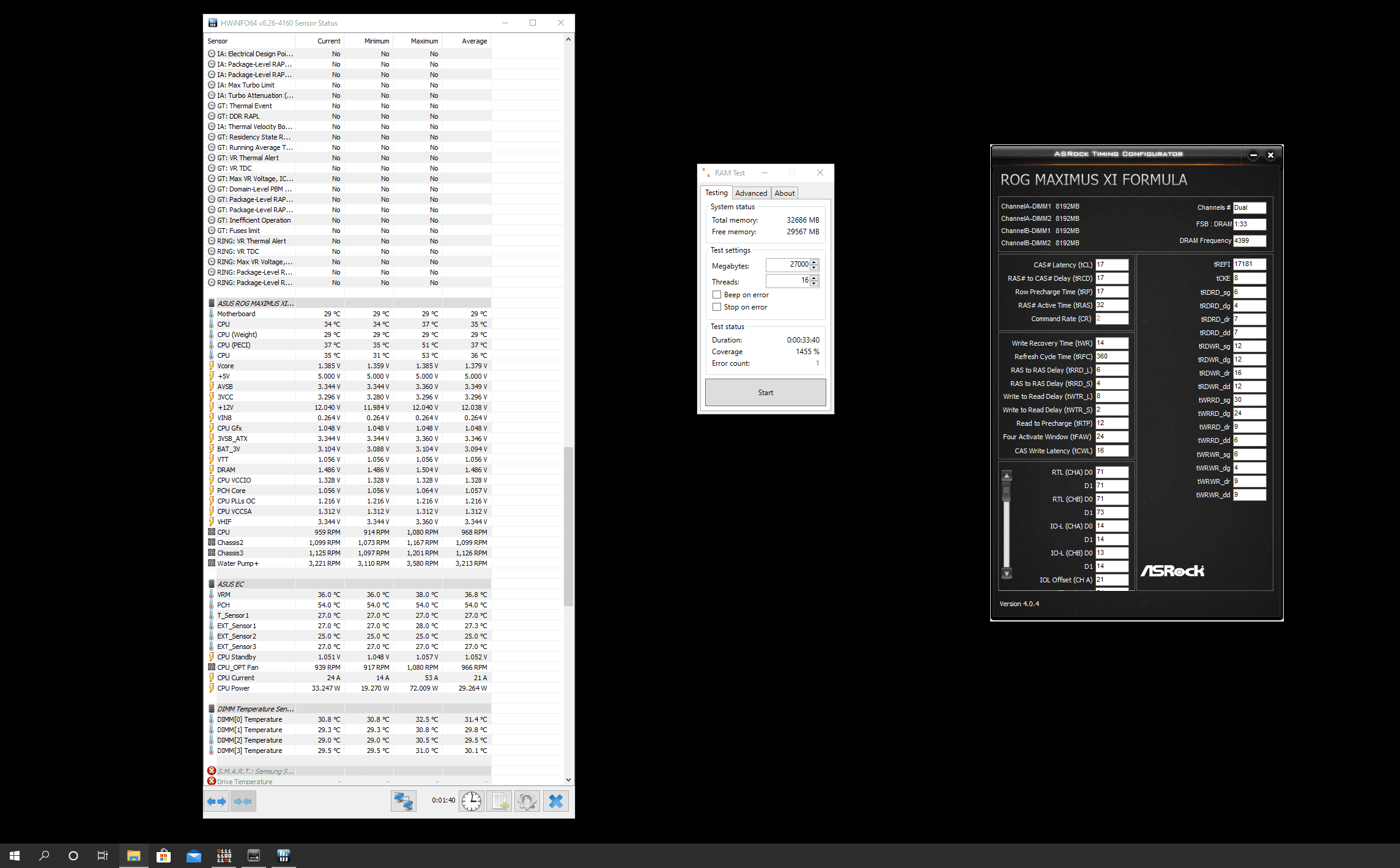Click the RTL list scroll up arrow in Timing Configurator
Image resolution: width=1400 pixels, height=868 pixels.
tap(1007, 475)
